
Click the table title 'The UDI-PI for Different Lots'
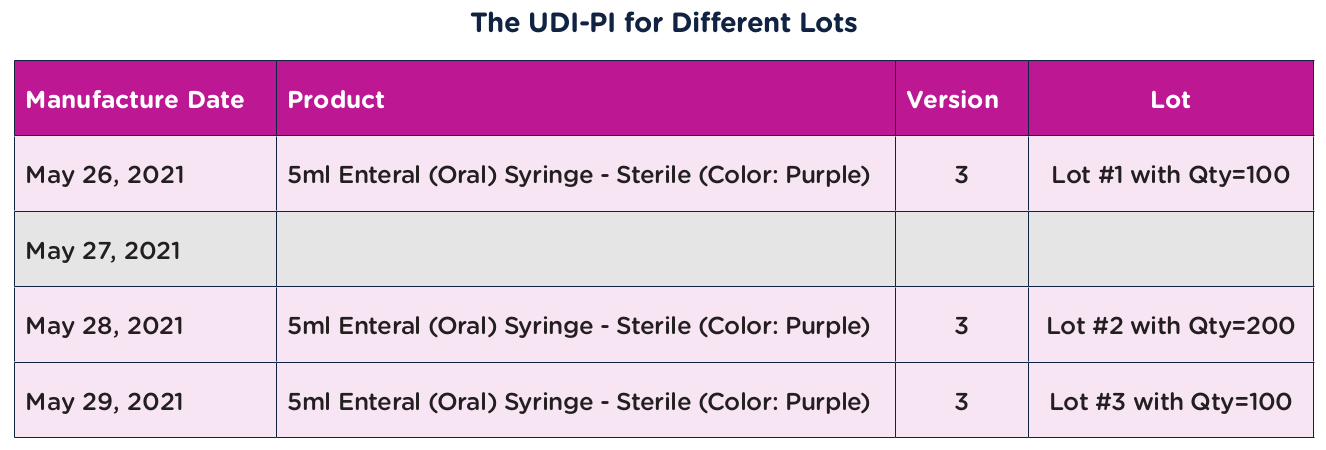[663, 23]
